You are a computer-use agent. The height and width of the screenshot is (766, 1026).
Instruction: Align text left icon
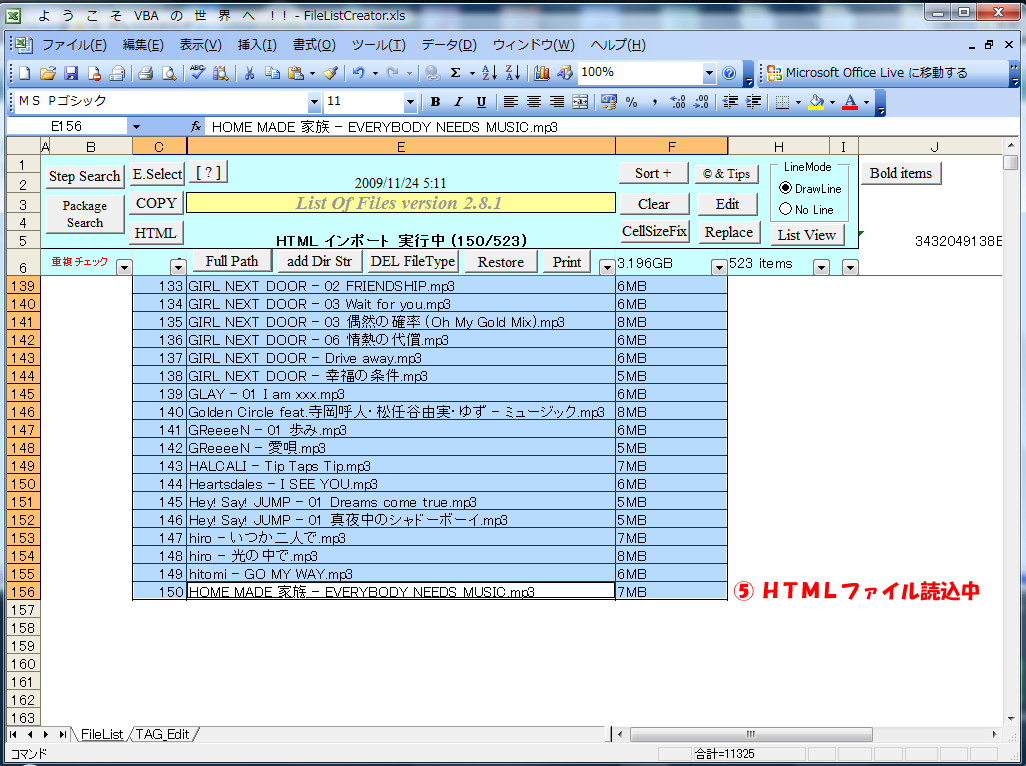[510, 102]
